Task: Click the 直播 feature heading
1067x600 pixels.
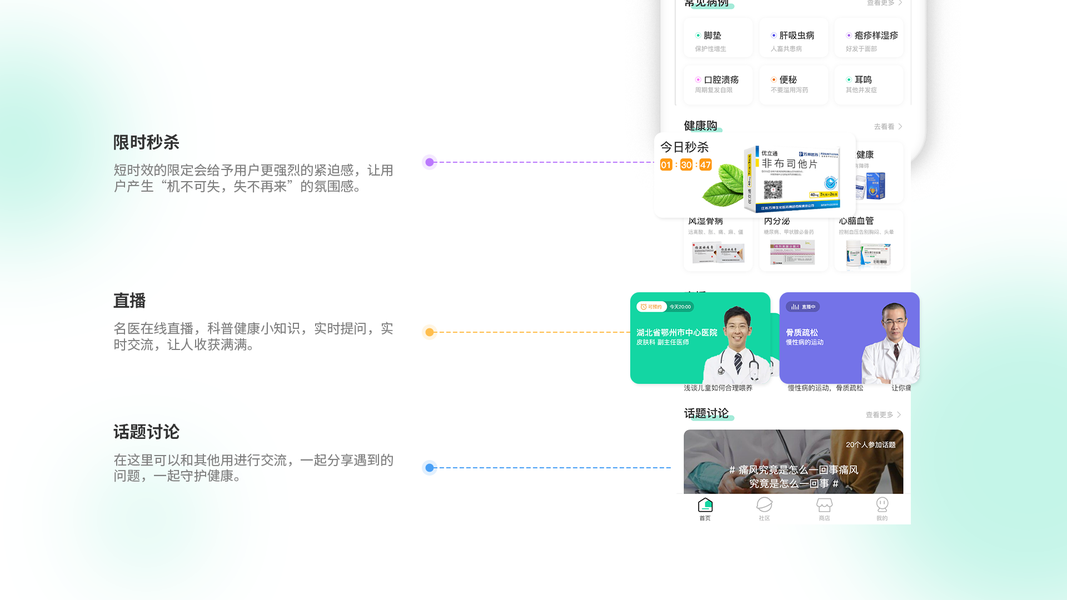Action: (129, 300)
